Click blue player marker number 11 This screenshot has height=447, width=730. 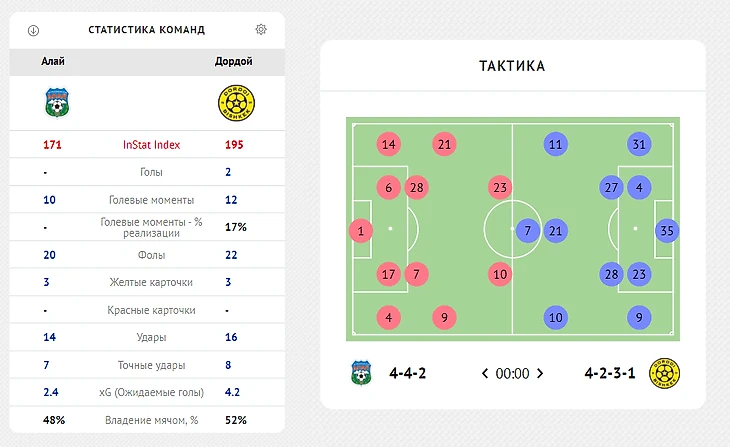557,144
